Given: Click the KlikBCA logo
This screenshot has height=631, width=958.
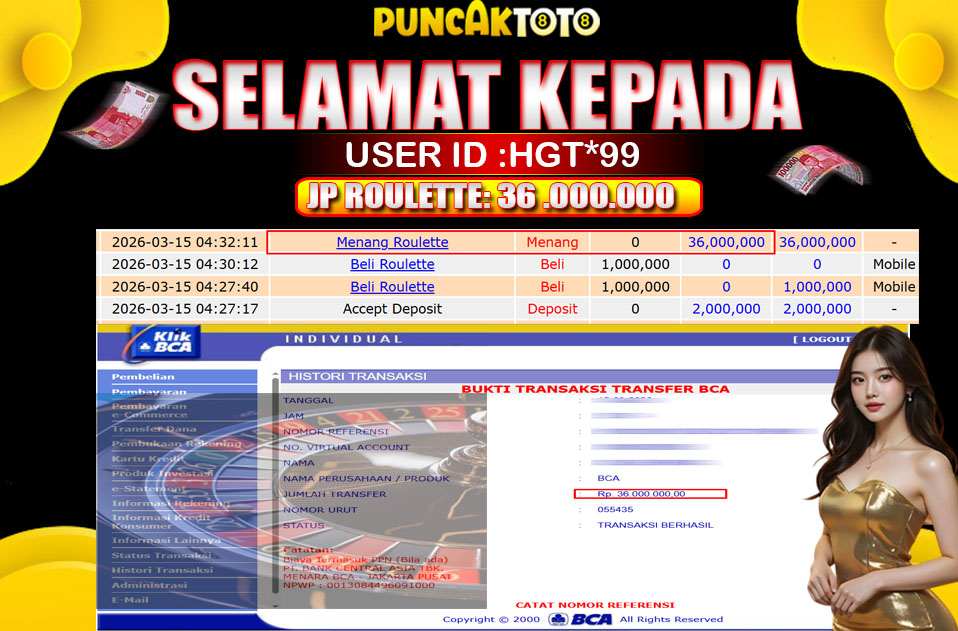Looking at the screenshot, I should (164, 343).
